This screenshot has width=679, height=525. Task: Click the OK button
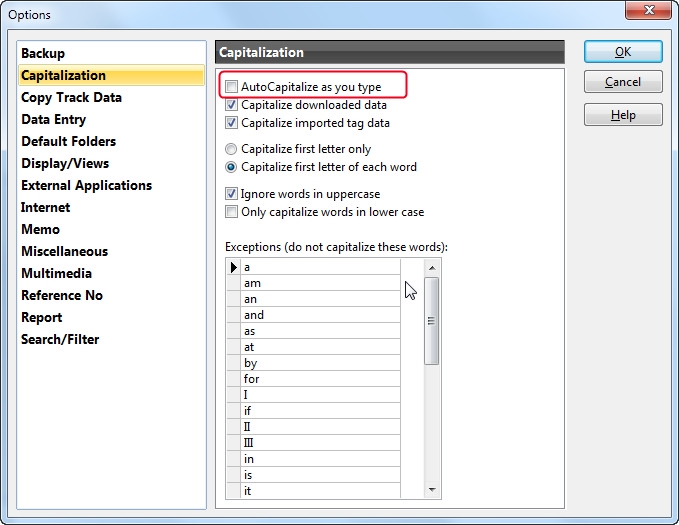tap(623, 52)
